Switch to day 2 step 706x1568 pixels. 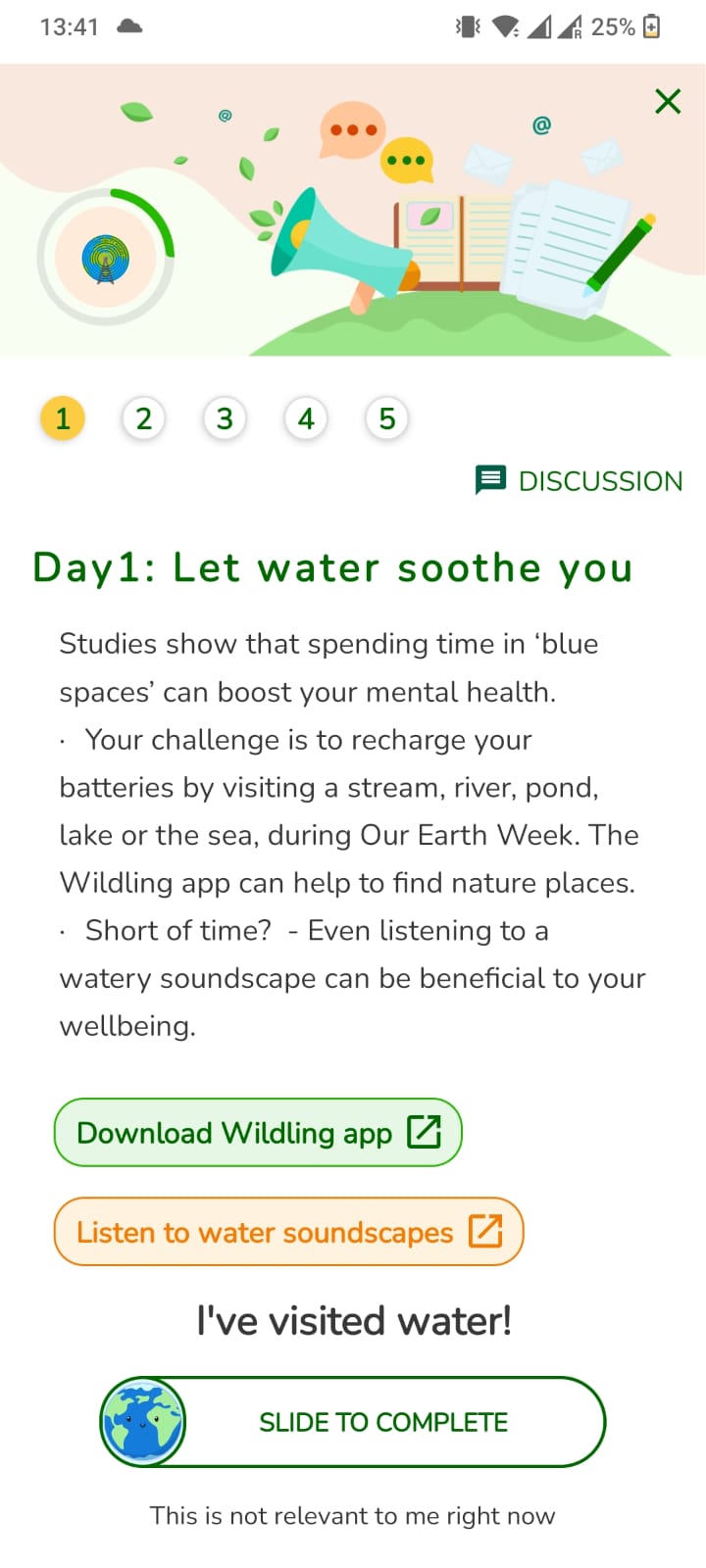click(144, 418)
